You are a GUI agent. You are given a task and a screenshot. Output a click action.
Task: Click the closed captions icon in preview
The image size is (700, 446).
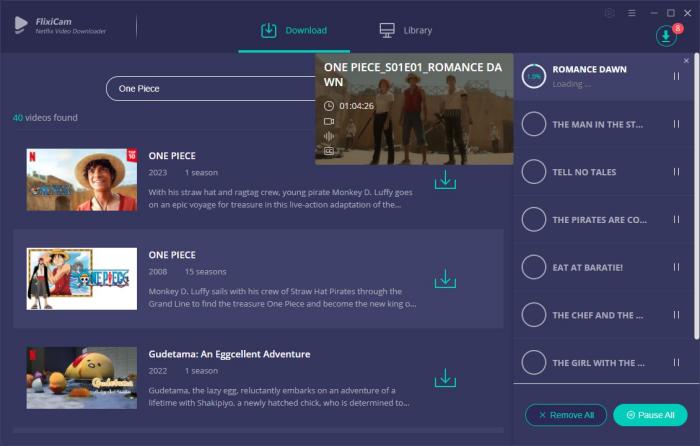pos(329,150)
